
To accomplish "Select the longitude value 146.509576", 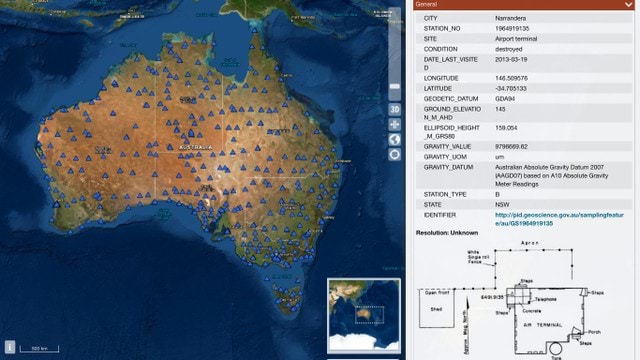I will (x=511, y=78).
